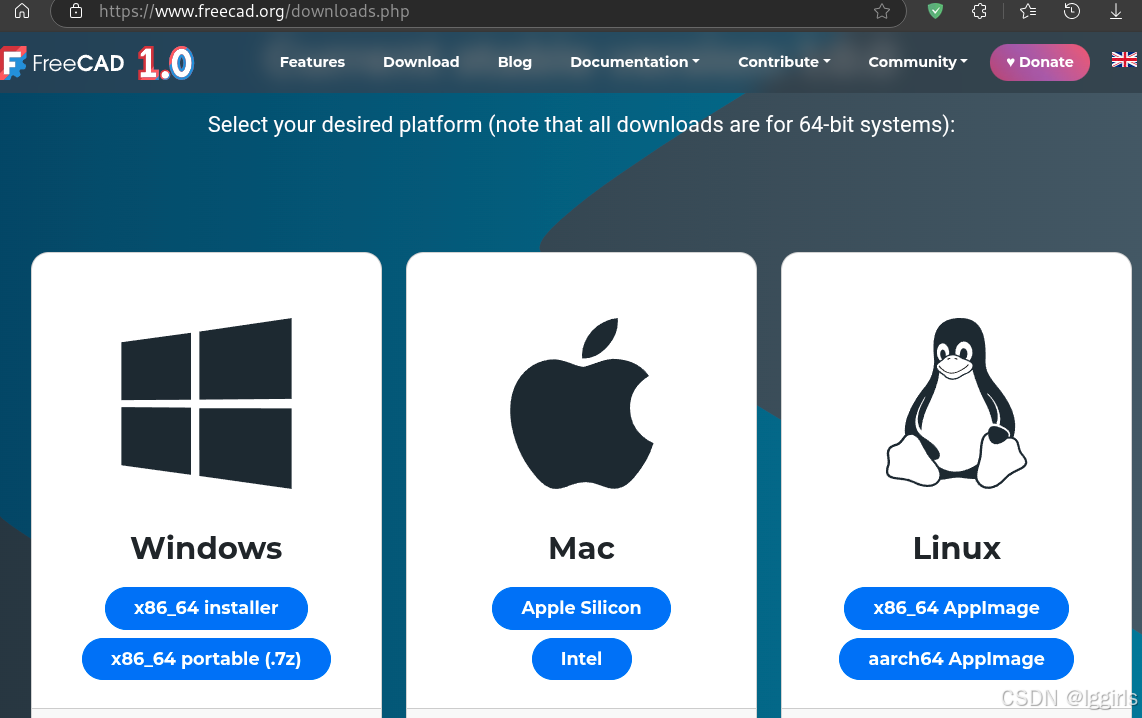Viewport: 1142px width, 718px height.
Task: Click the Apple logo image
Action: (x=581, y=403)
